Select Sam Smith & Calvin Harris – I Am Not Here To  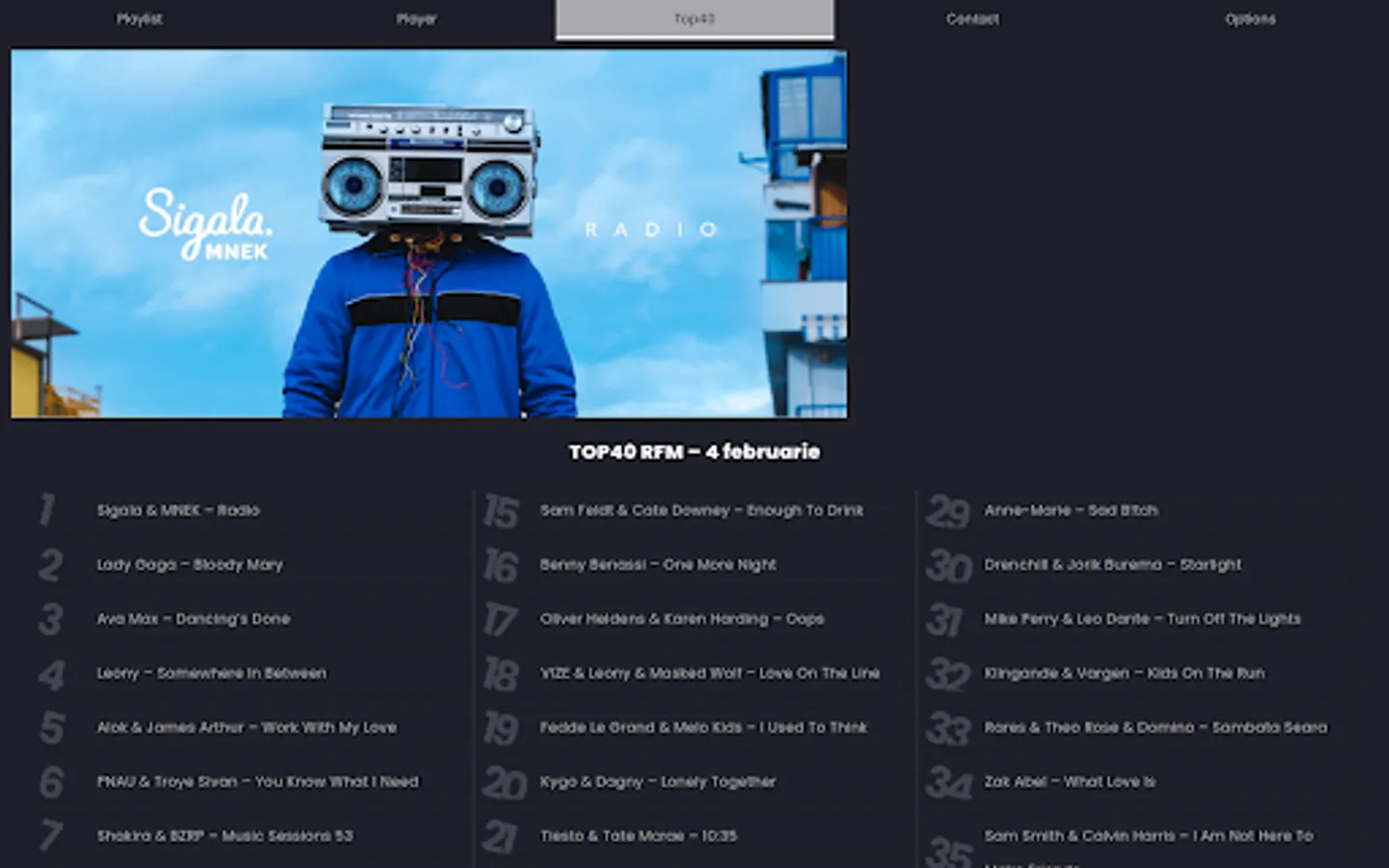pyautogui.click(x=1149, y=835)
